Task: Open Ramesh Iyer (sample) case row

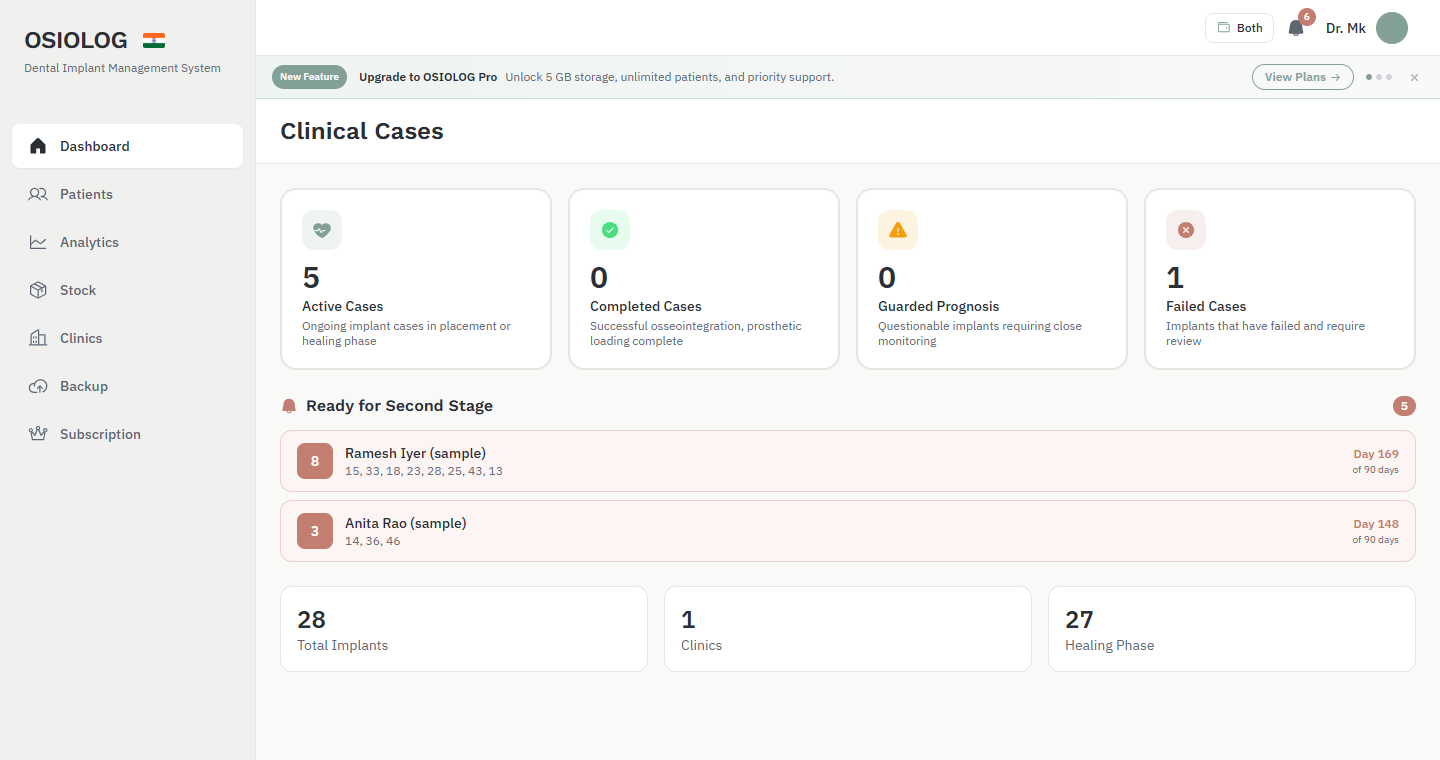Action: pos(848,461)
